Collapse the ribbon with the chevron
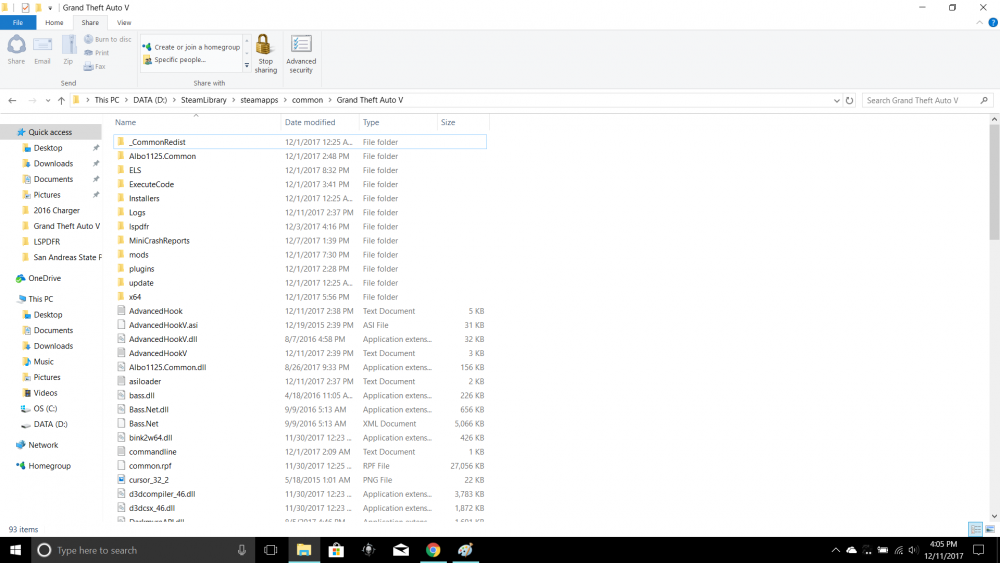The height and width of the screenshot is (563, 1000). pyautogui.click(x=980, y=22)
